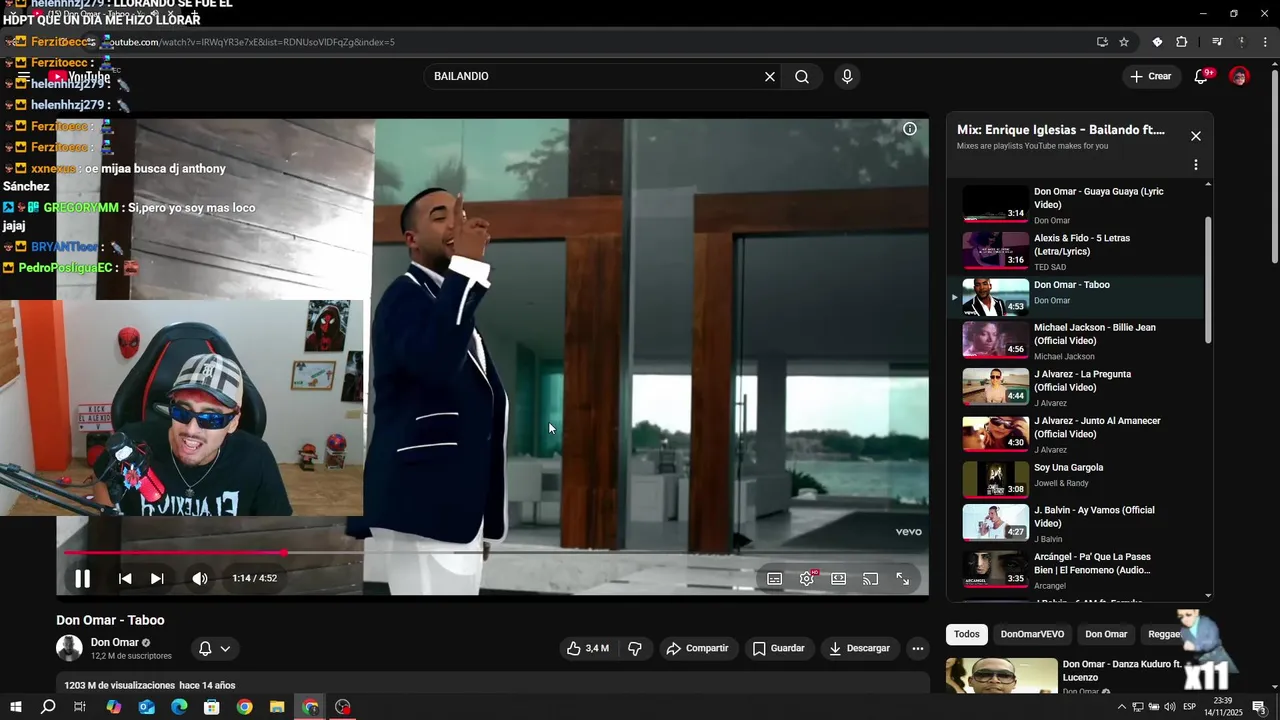This screenshot has height=720, width=1280.
Task: Open video player settings gear
Action: click(807, 578)
